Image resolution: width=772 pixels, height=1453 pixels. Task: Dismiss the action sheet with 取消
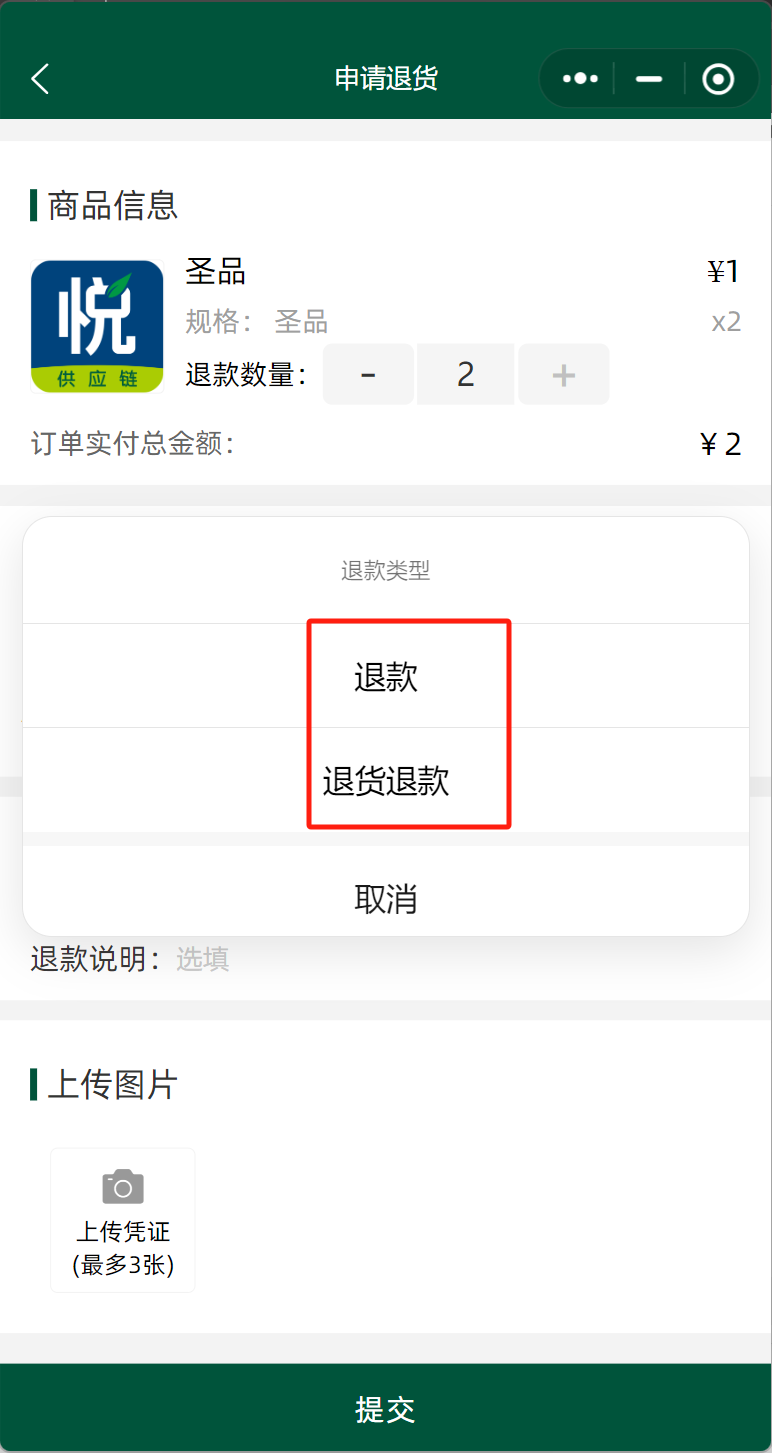[x=386, y=899]
